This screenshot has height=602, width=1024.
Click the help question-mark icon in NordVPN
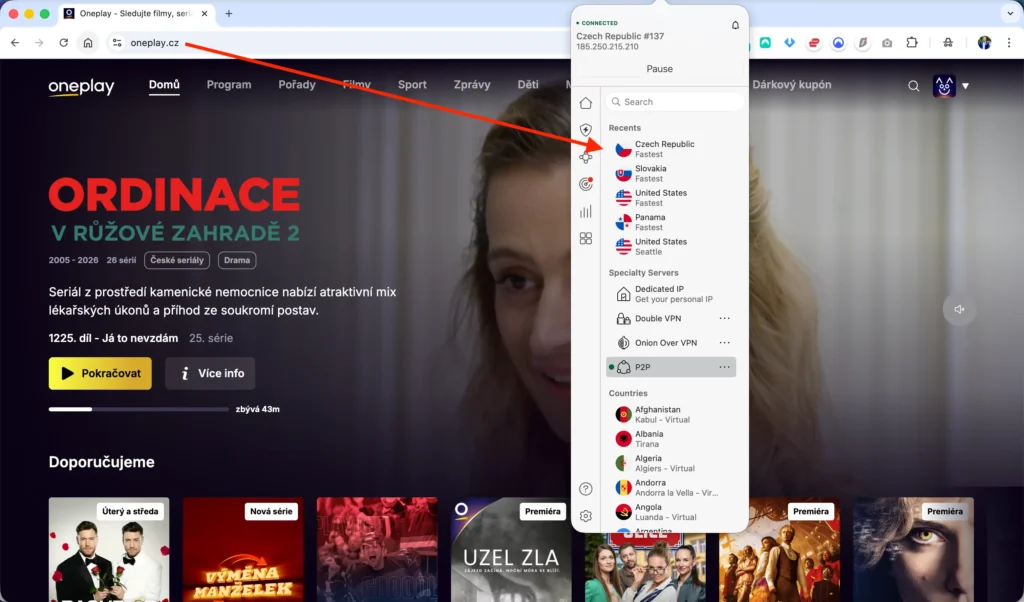[x=586, y=489]
